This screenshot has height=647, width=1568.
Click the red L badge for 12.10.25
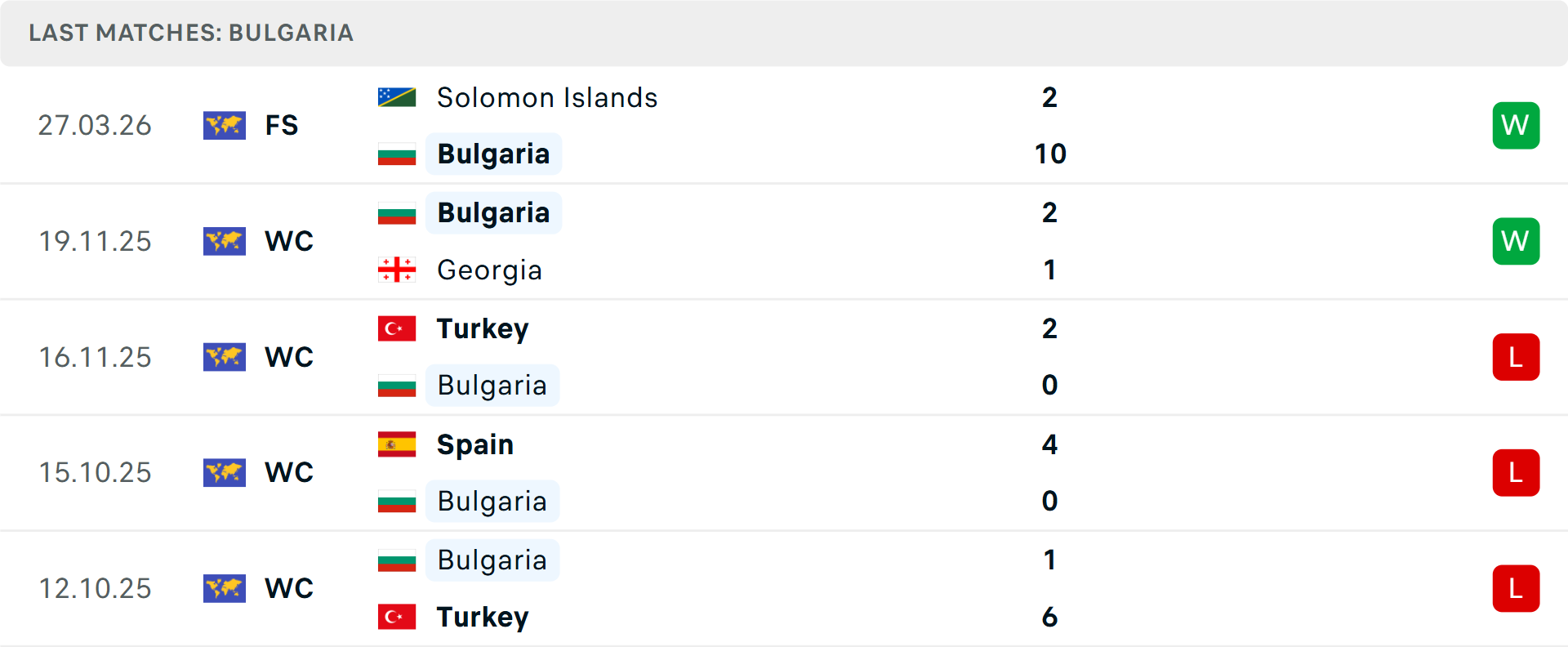(1516, 588)
